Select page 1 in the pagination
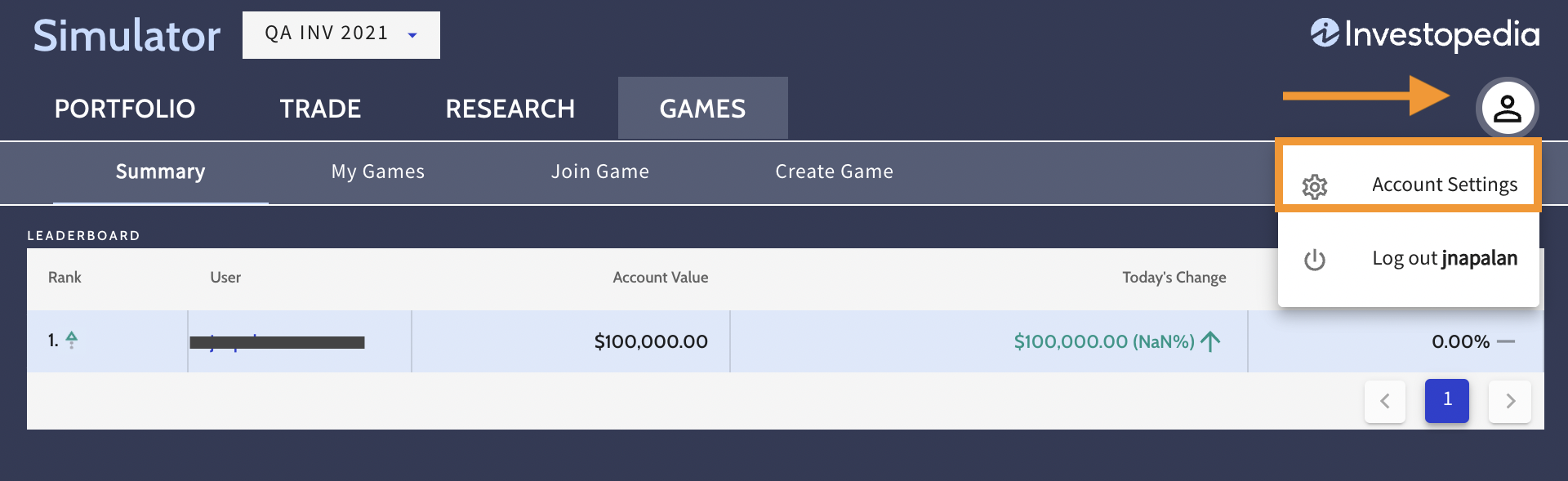The image size is (1568, 481). pyautogui.click(x=1447, y=400)
